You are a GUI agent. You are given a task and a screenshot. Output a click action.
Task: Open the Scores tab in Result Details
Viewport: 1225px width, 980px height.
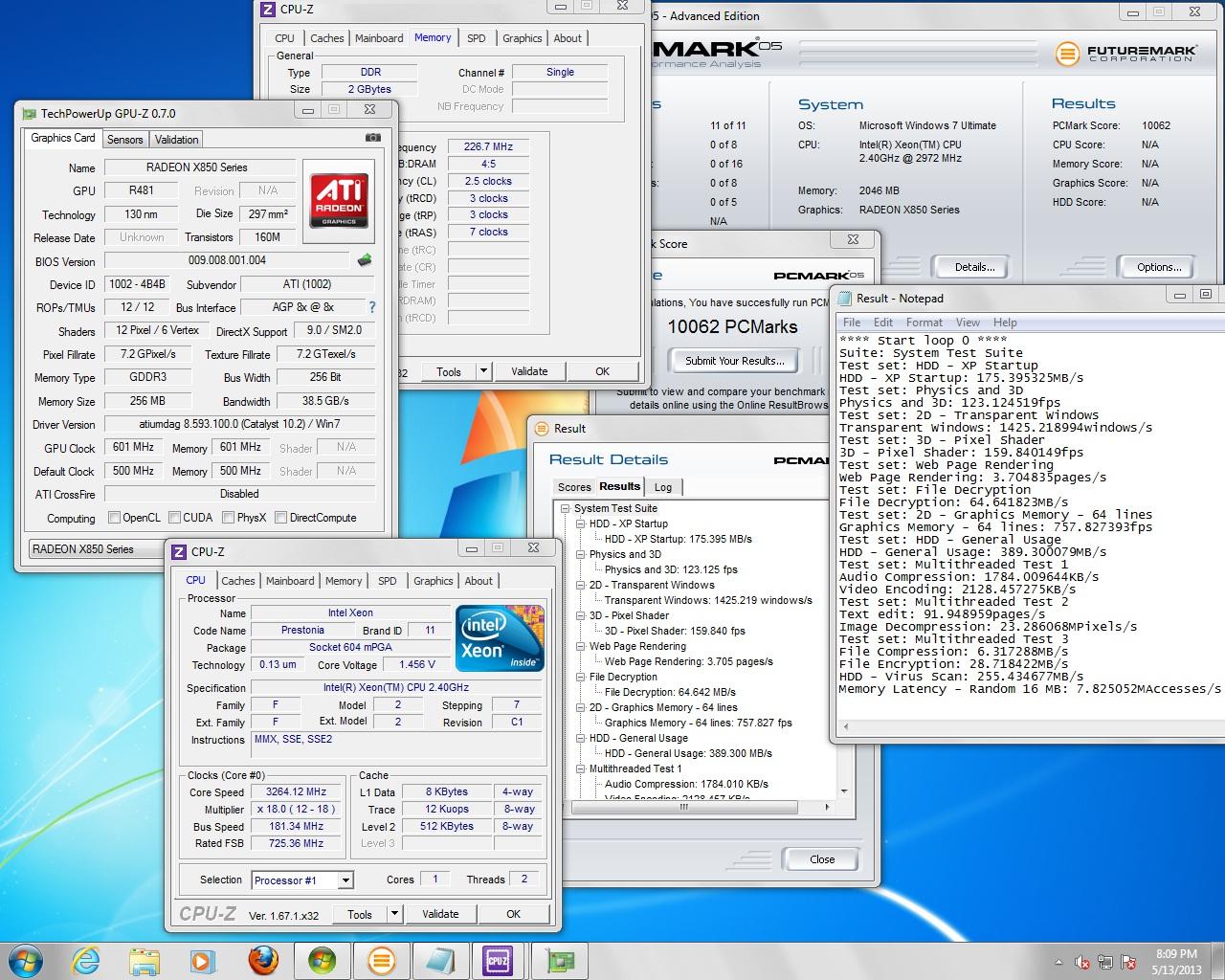click(x=574, y=487)
